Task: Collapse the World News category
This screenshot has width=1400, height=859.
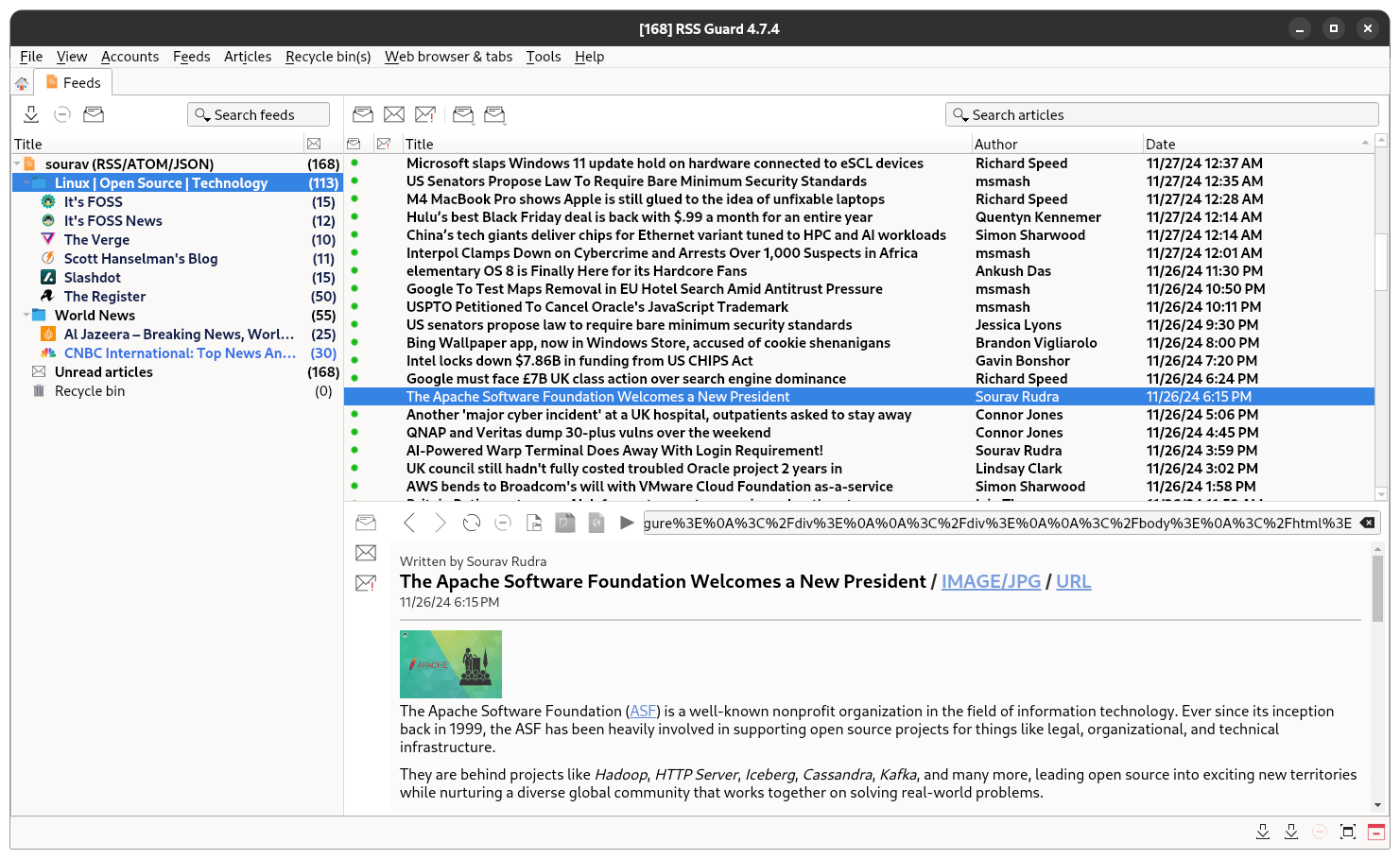Action: click(26, 315)
